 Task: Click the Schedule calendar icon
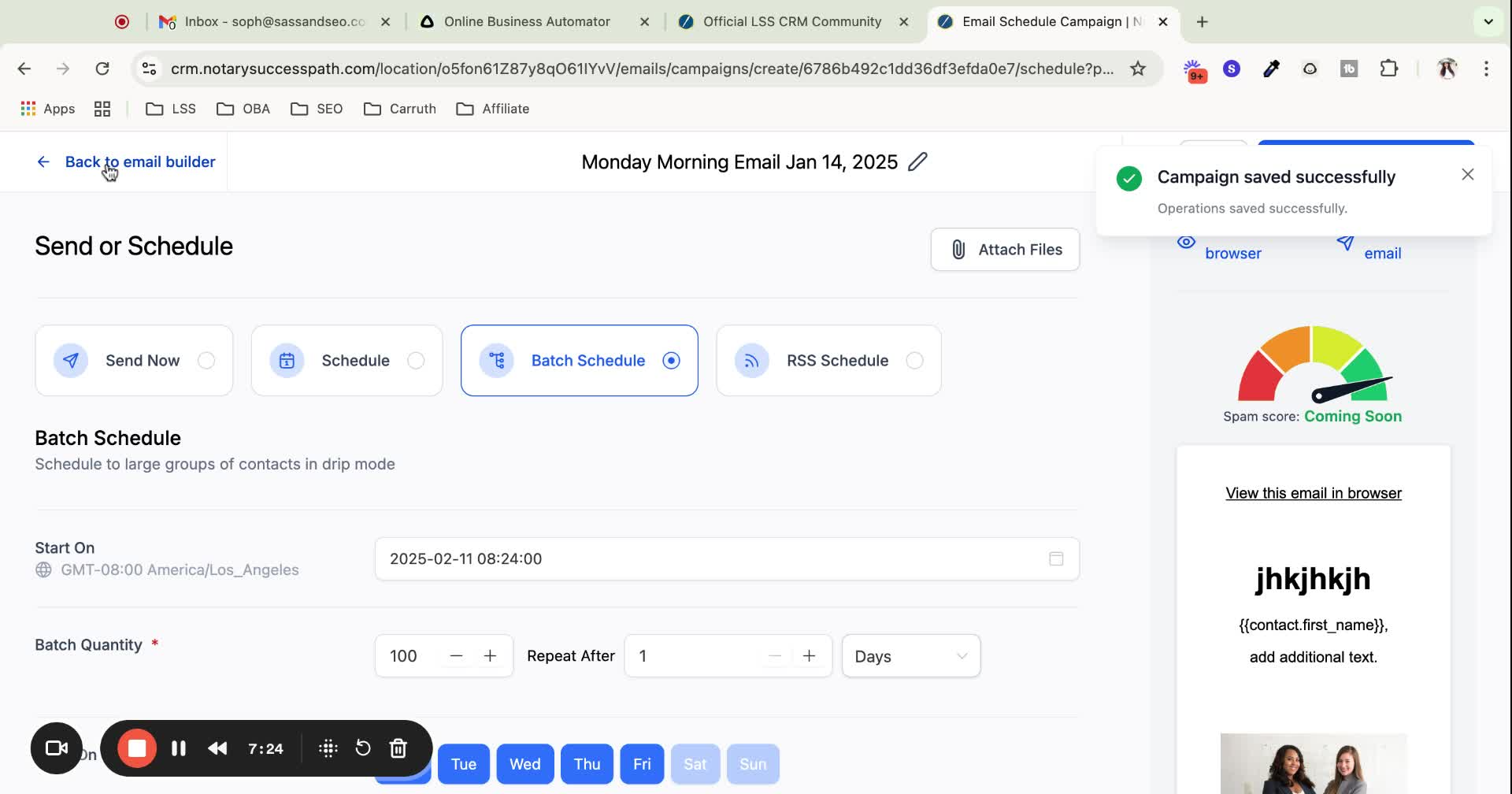pyautogui.click(x=287, y=361)
